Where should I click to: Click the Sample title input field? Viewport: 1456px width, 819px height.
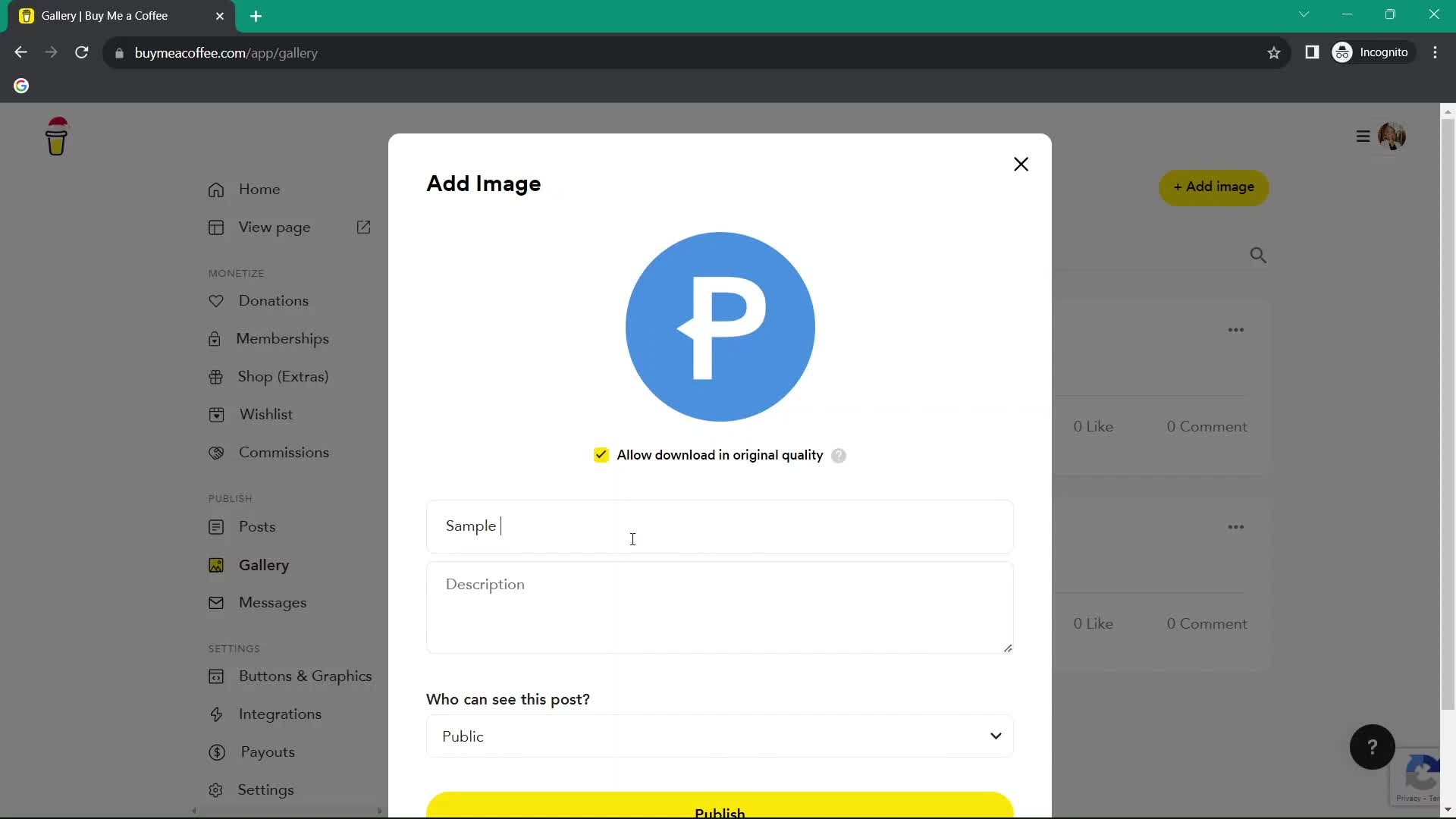pyautogui.click(x=718, y=526)
